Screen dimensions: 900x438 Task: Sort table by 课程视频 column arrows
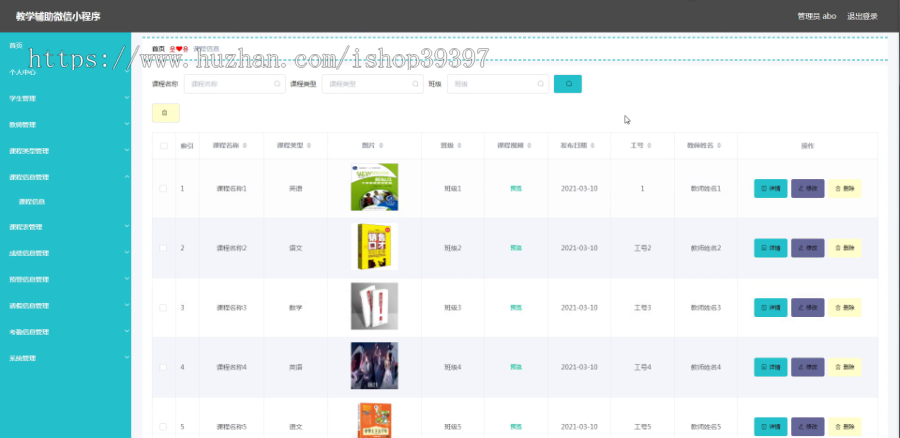pos(529,146)
